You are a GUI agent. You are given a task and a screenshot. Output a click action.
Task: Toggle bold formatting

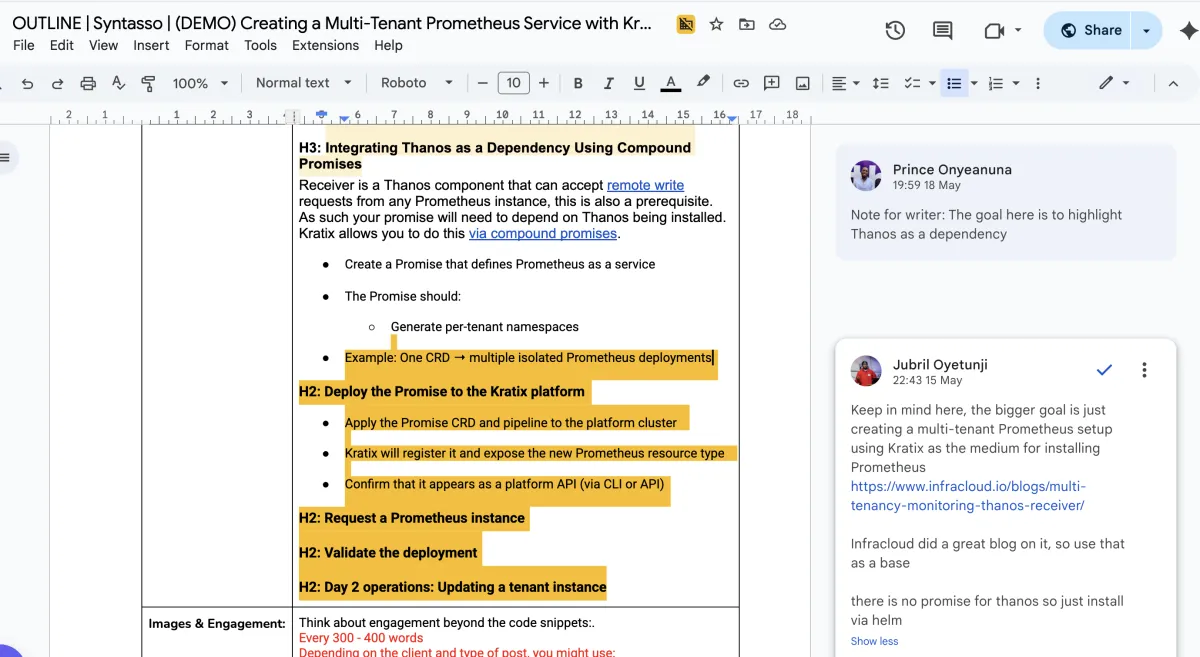(x=578, y=83)
